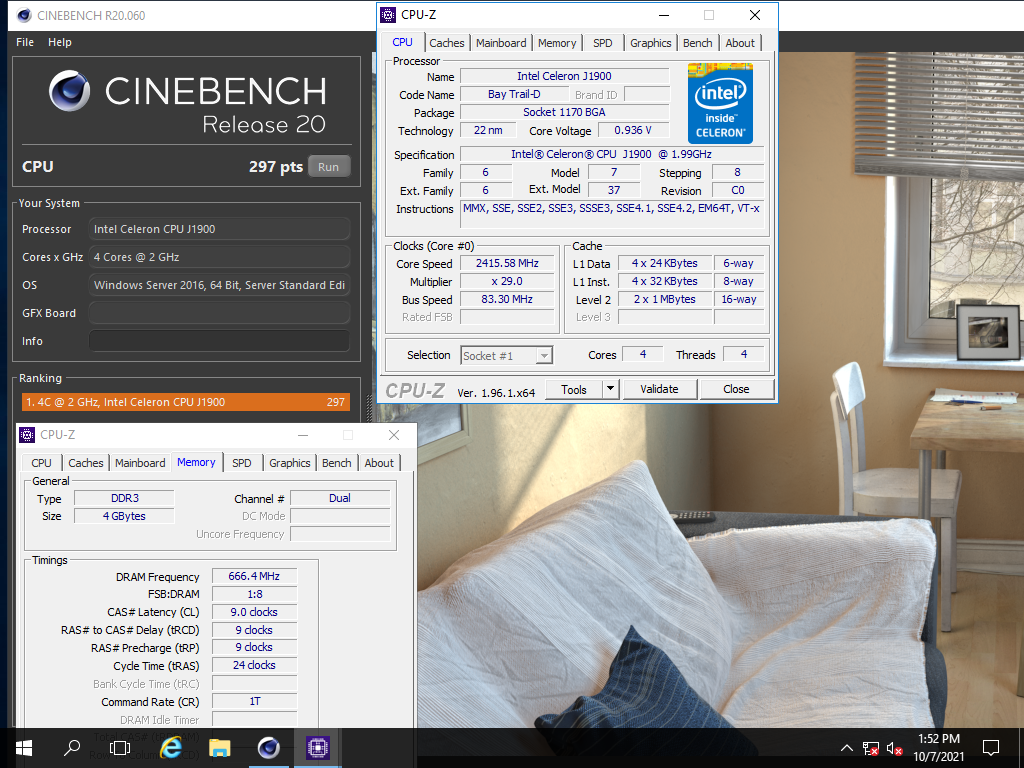1024x768 pixels.
Task: Select the Caches tab in the lower CPU-Z window
Action: [x=86, y=463]
